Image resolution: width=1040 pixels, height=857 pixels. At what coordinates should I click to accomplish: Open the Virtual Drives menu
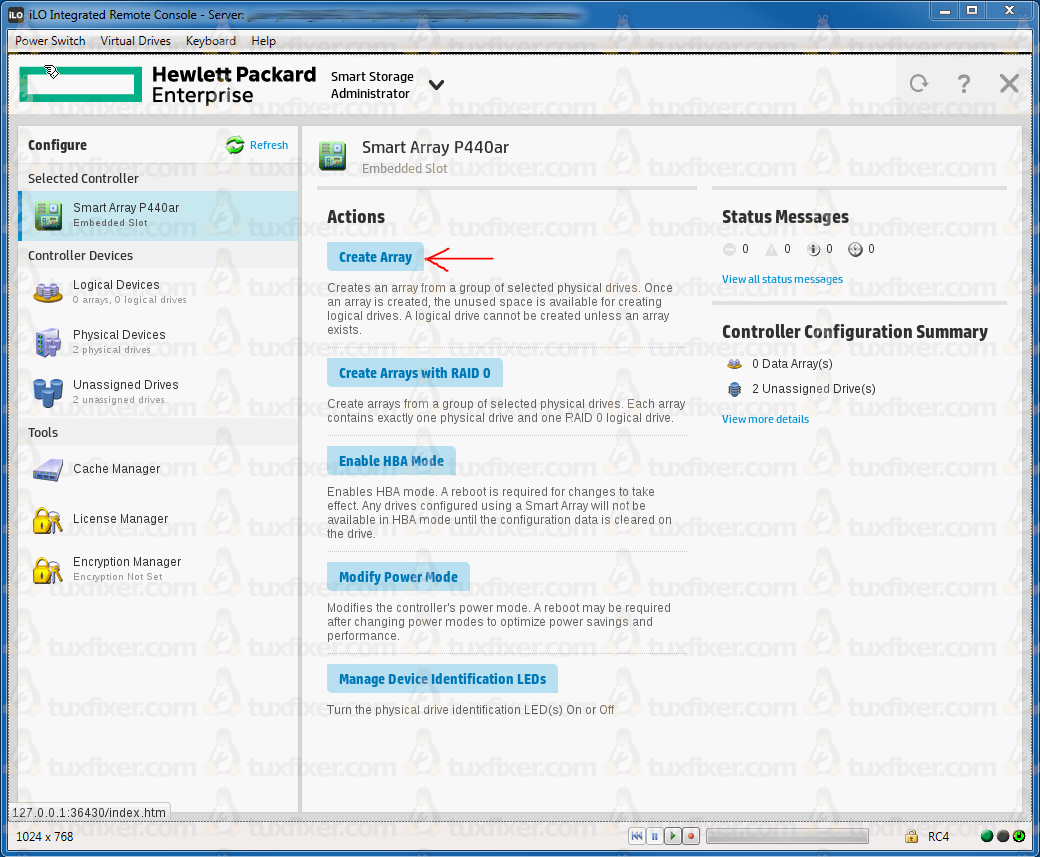135,41
